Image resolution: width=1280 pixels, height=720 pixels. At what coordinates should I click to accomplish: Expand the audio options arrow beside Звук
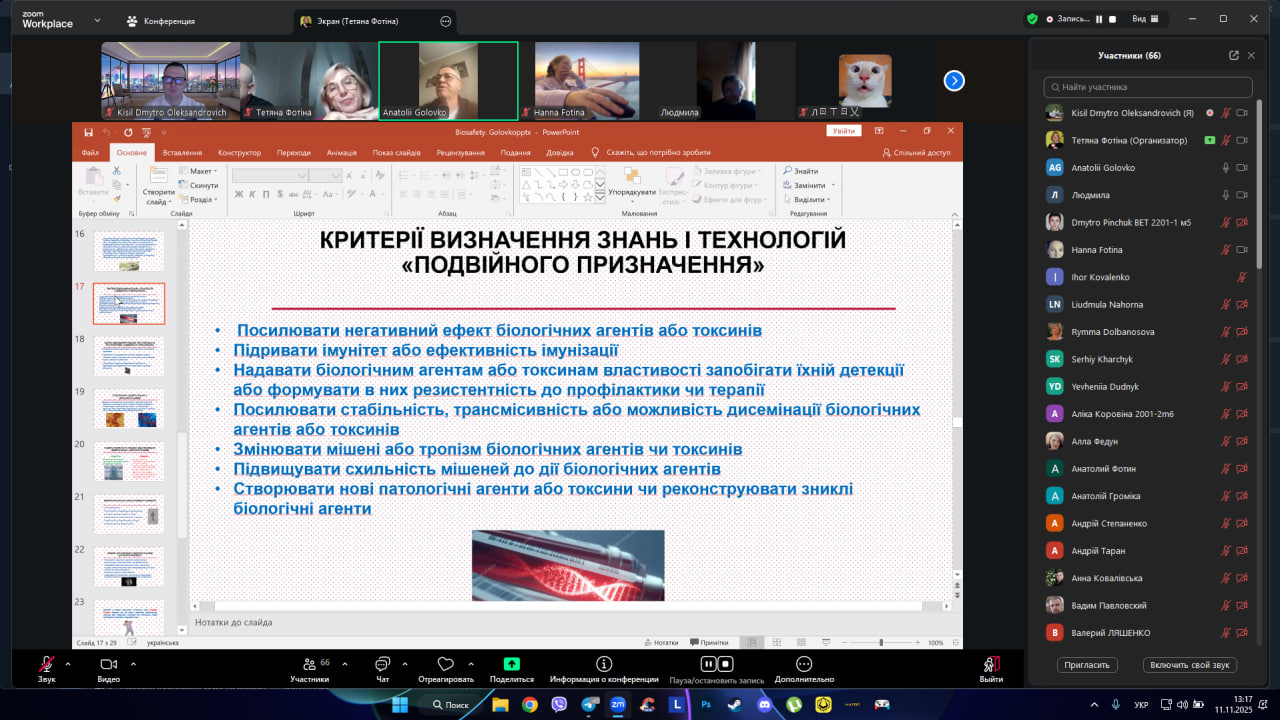(68, 663)
